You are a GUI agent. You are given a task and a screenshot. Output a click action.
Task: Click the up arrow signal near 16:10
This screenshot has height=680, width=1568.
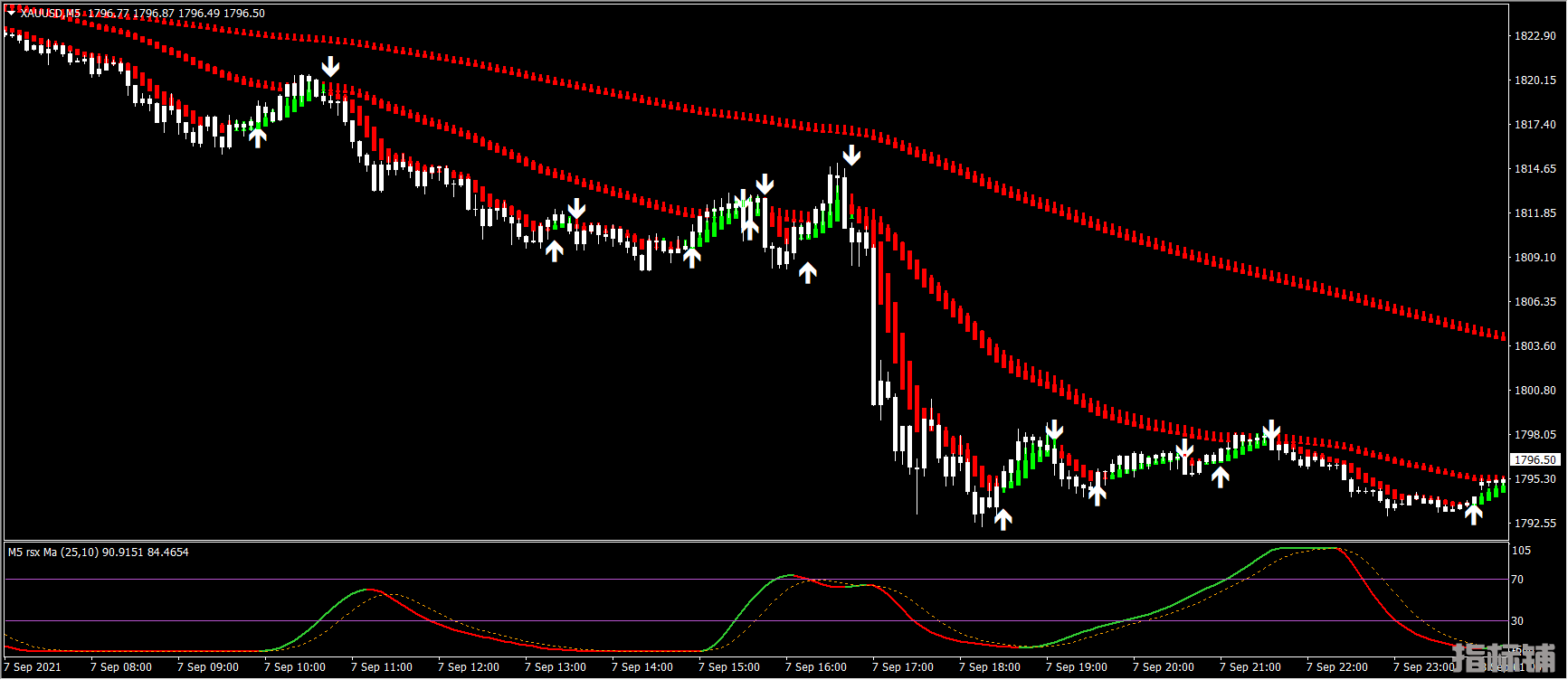[x=807, y=272]
